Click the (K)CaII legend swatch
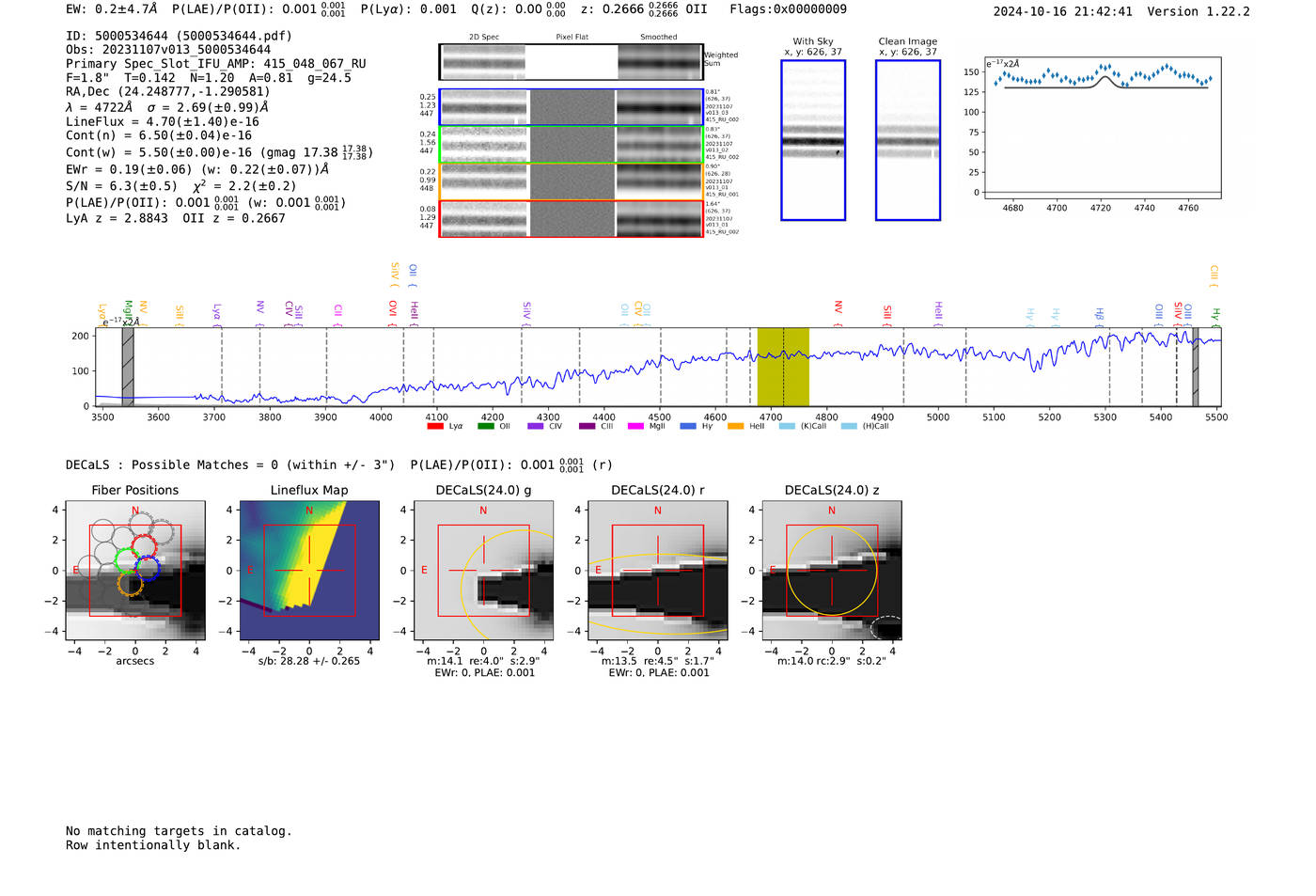 click(x=787, y=426)
